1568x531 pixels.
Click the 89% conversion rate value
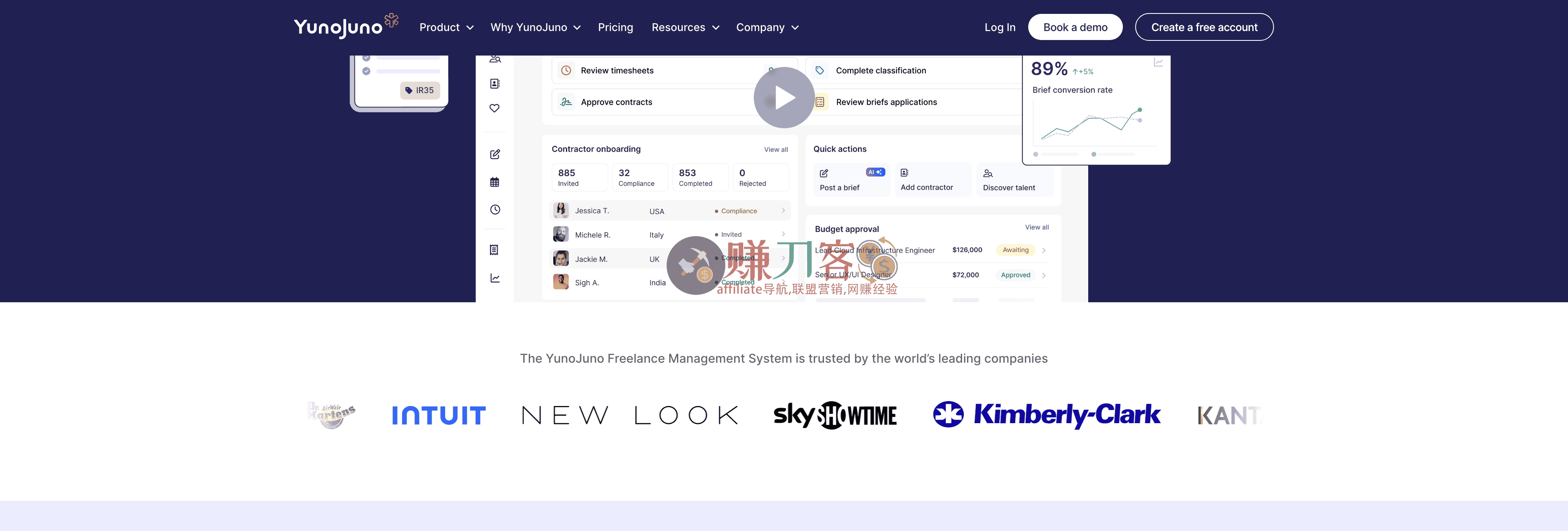1049,69
